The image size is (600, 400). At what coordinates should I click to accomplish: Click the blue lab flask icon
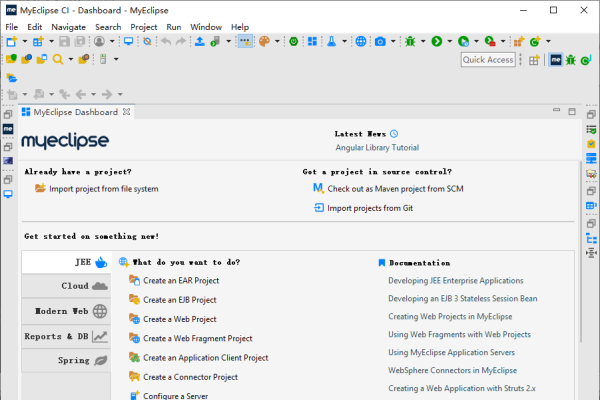coord(331,41)
